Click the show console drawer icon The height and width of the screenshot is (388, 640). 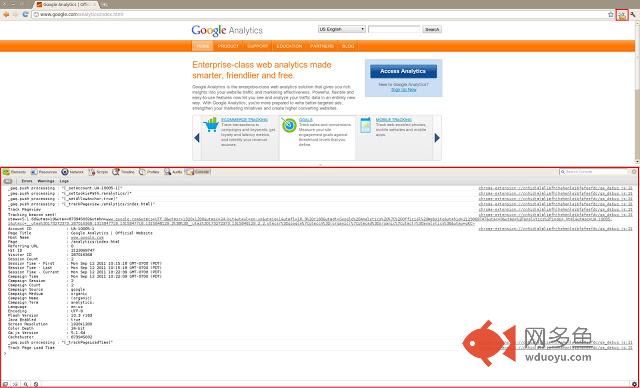[15, 384]
